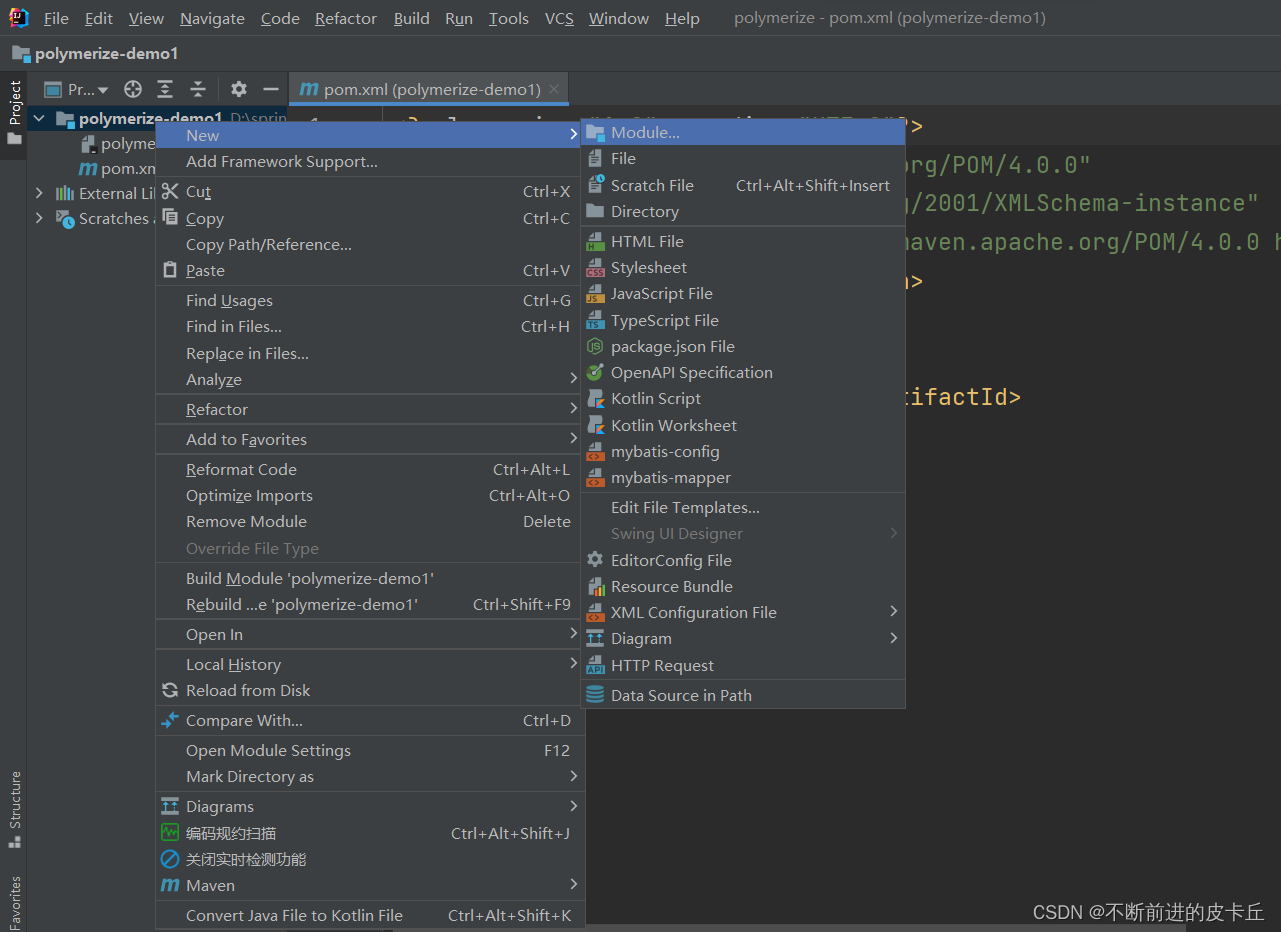Click the Reload from Disk icon

click(170, 690)
